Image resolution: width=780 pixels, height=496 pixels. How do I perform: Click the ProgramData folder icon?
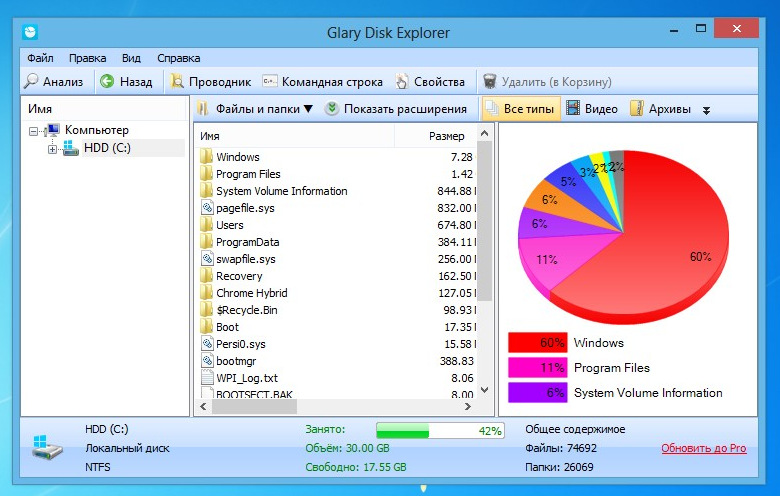pyautogui.click(x=206, y=242)
